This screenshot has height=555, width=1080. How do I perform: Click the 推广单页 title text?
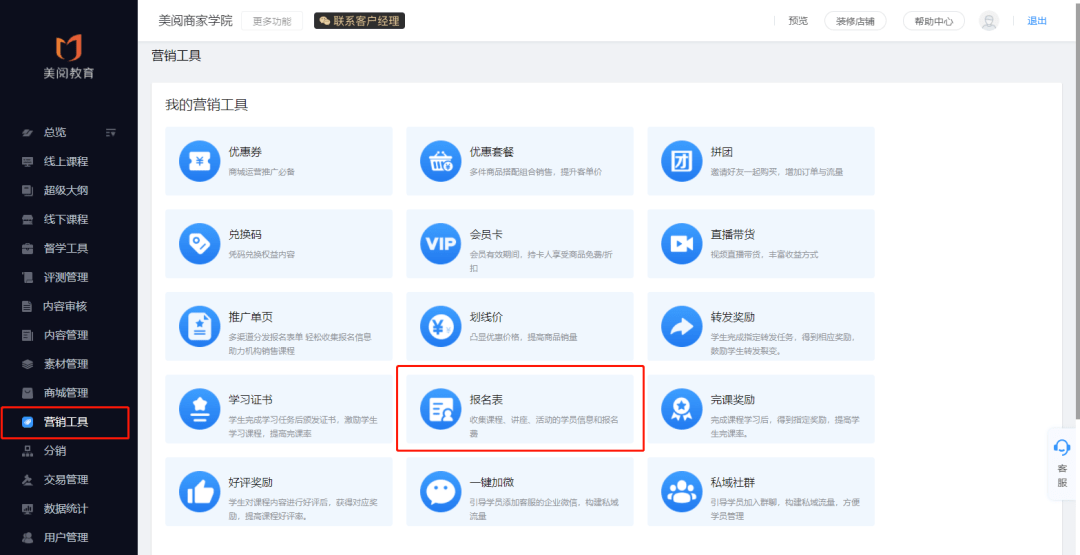click(251, 317)
